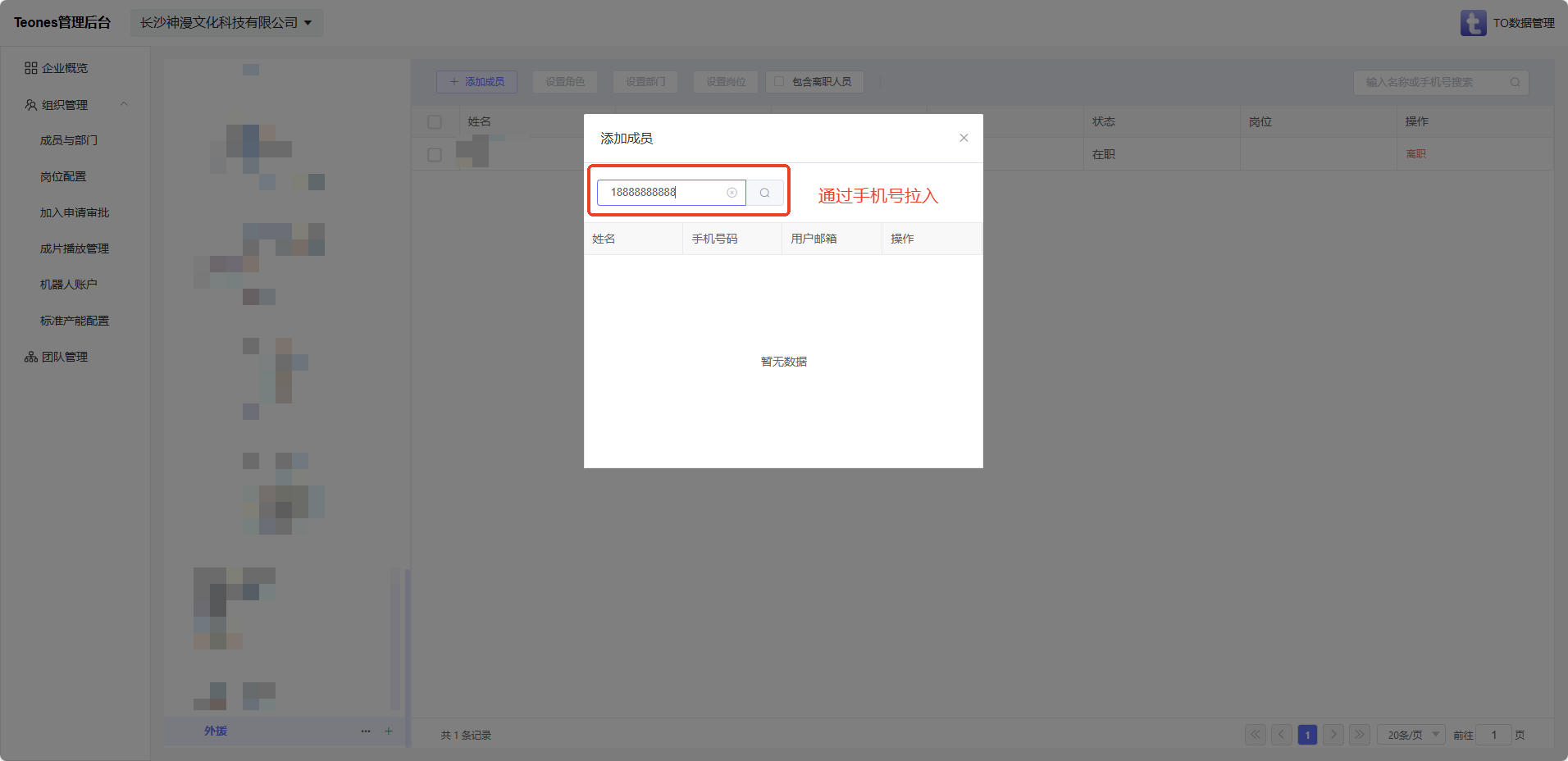
Task: Collapse the 组织管理 menu section
Action: (x=124, y=104)
